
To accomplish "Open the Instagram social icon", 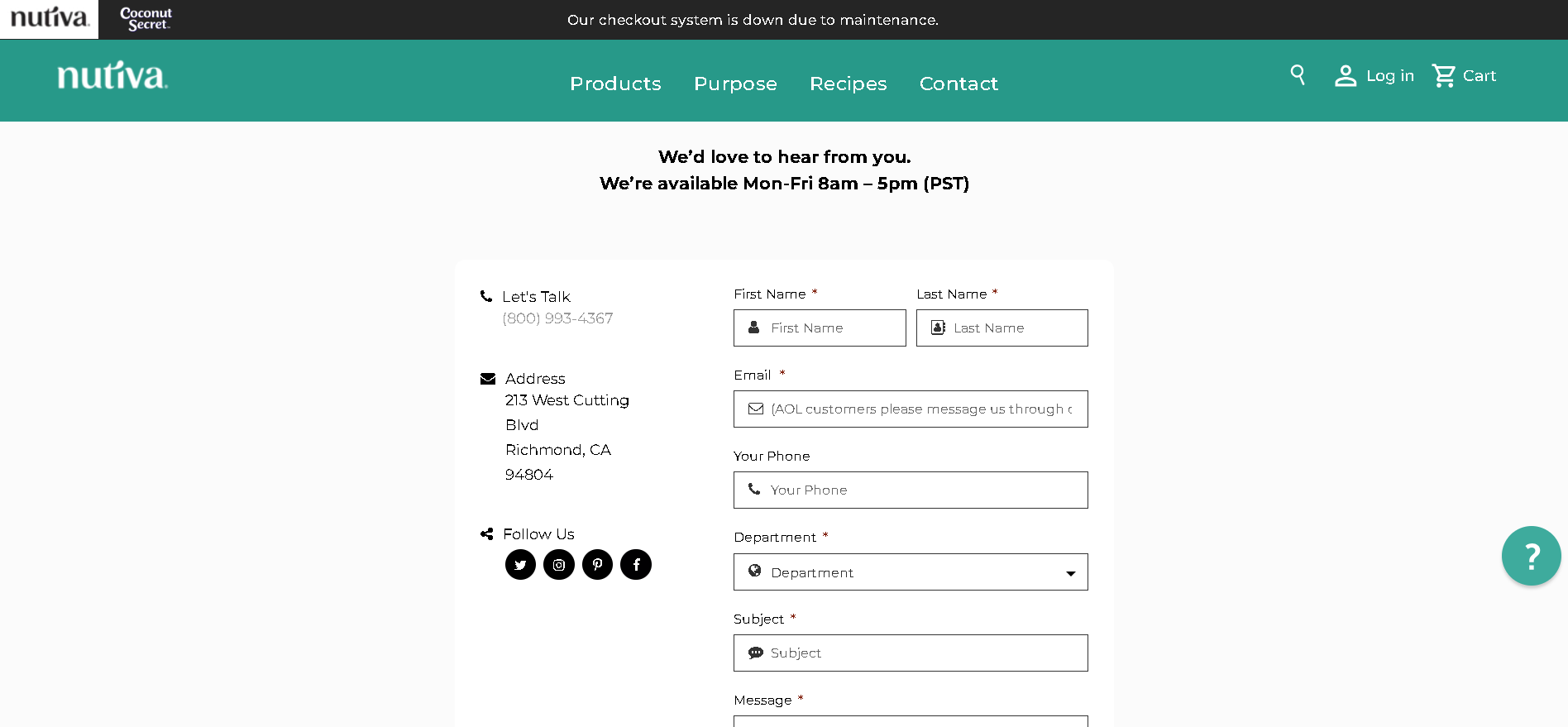I will (x=559, y=565).
